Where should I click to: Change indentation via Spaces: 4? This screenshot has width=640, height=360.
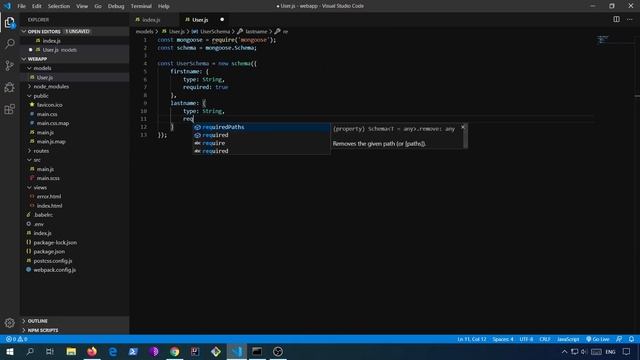502,339
